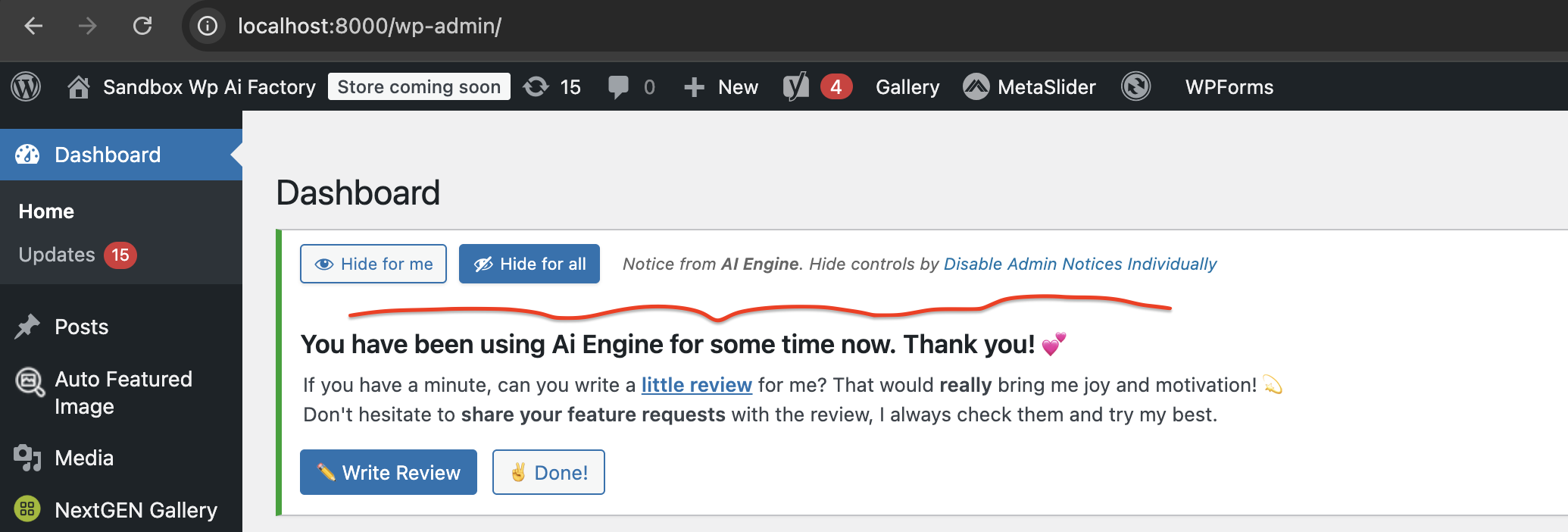This screenshot has width=1568, height=532.
Task: Open the New content menu
Action: point(720,87)
